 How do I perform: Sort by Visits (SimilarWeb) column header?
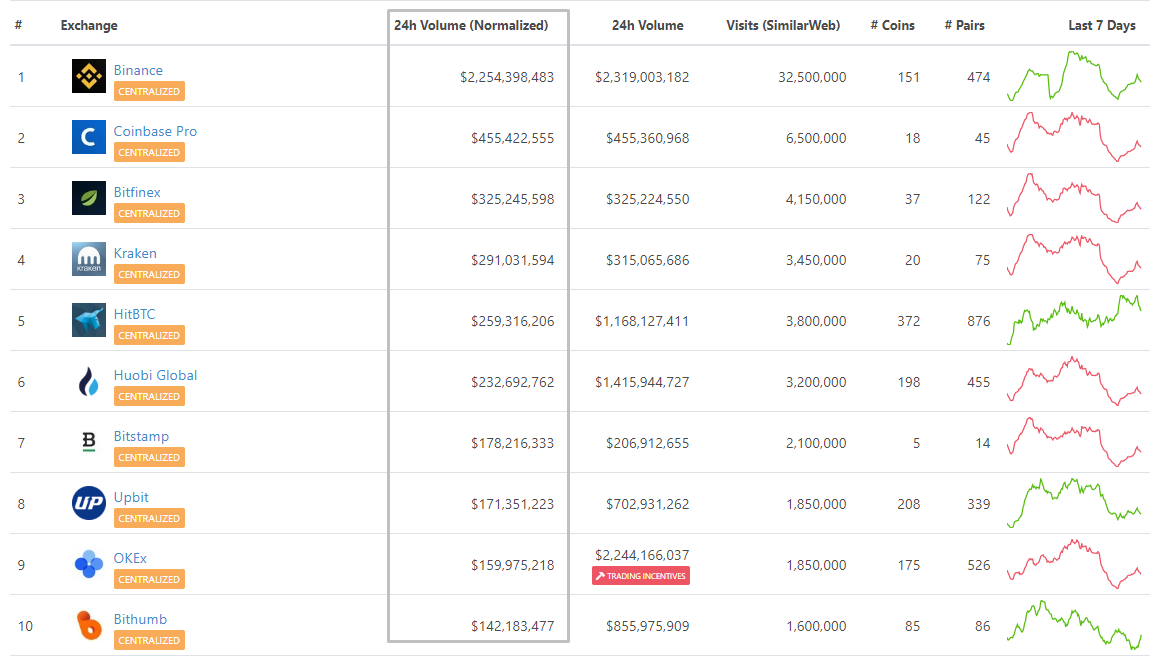tap(783, 26)
